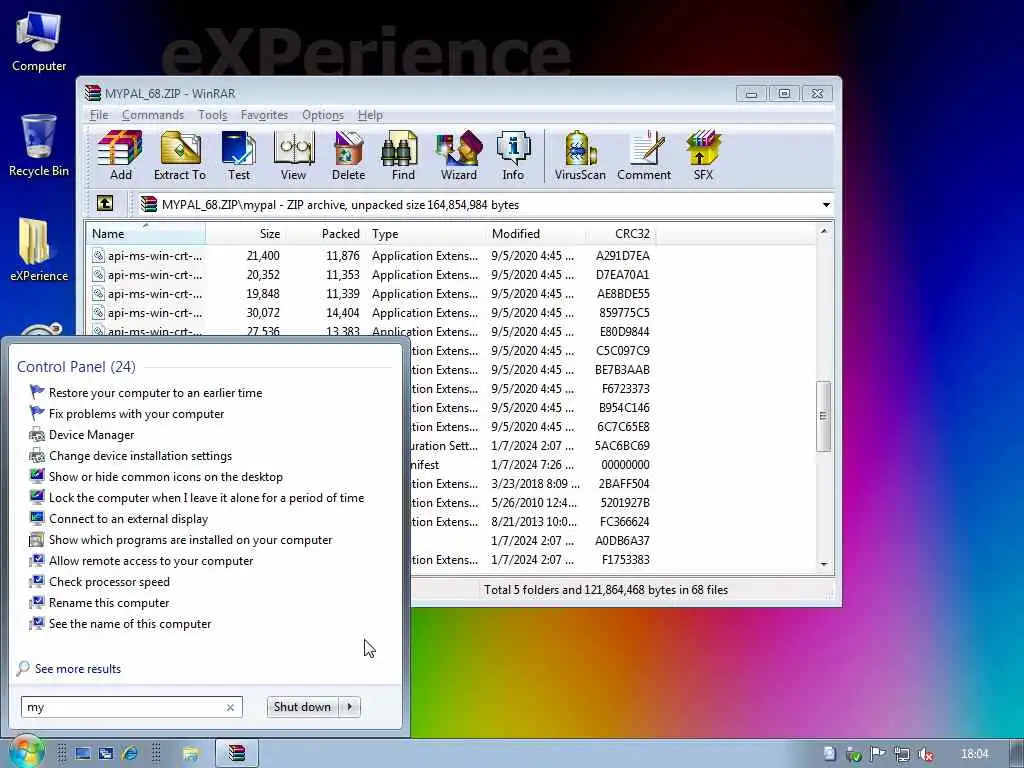The height and width of the screenshot is (768, 1024).
Task: Open Connect to an external display
Action: [129, 519]
